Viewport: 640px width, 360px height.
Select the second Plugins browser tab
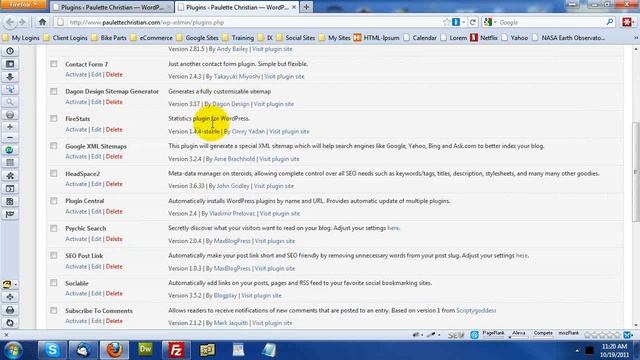[237, 7]
